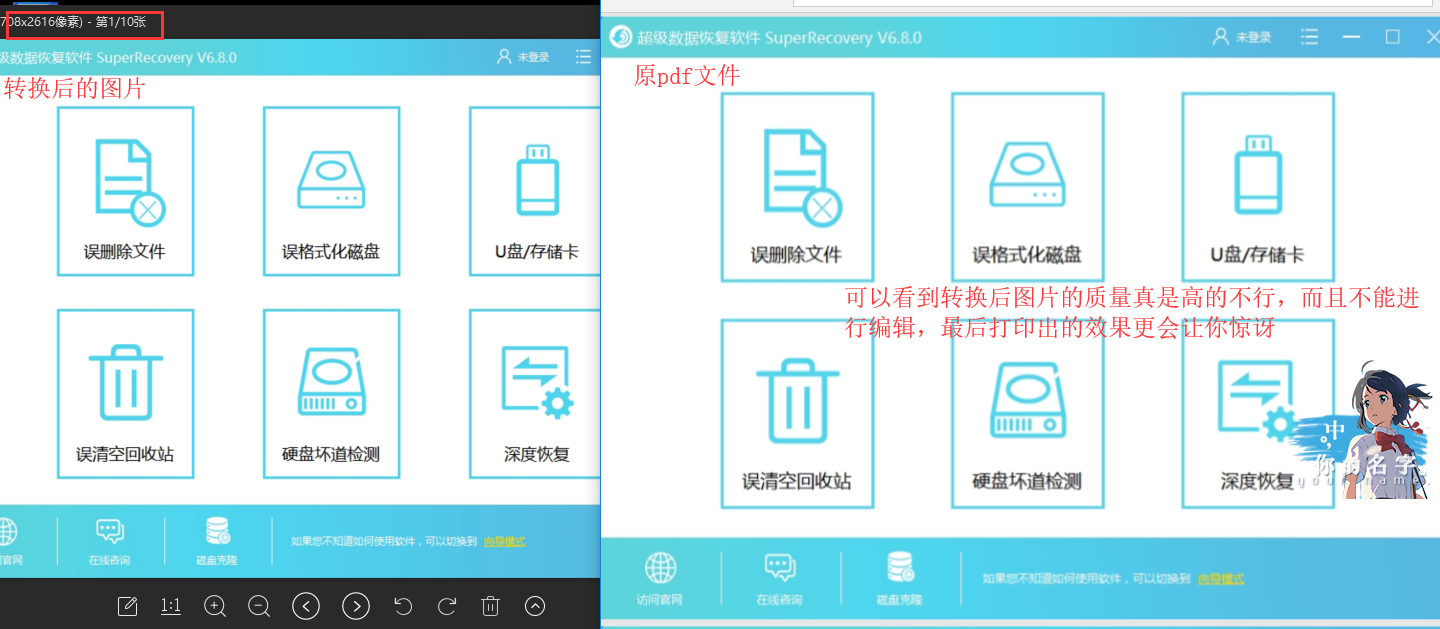Click the 第1/10张 text in viewer title
Screen dimensions: 1440x629
tap(121, 21)
